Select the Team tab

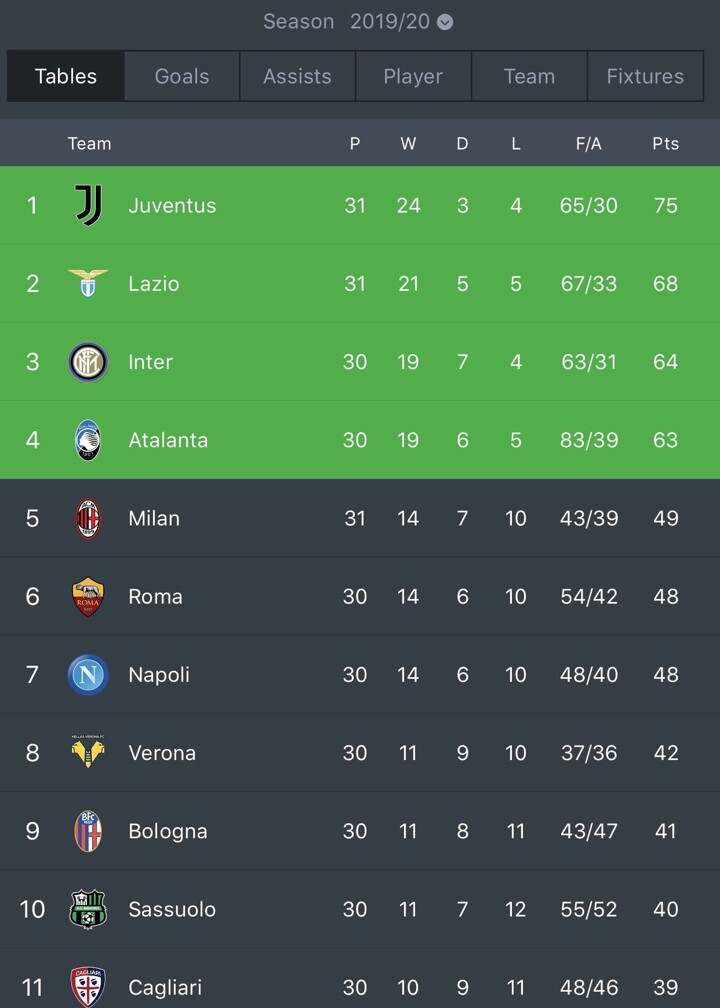click(x=529, y=76)
